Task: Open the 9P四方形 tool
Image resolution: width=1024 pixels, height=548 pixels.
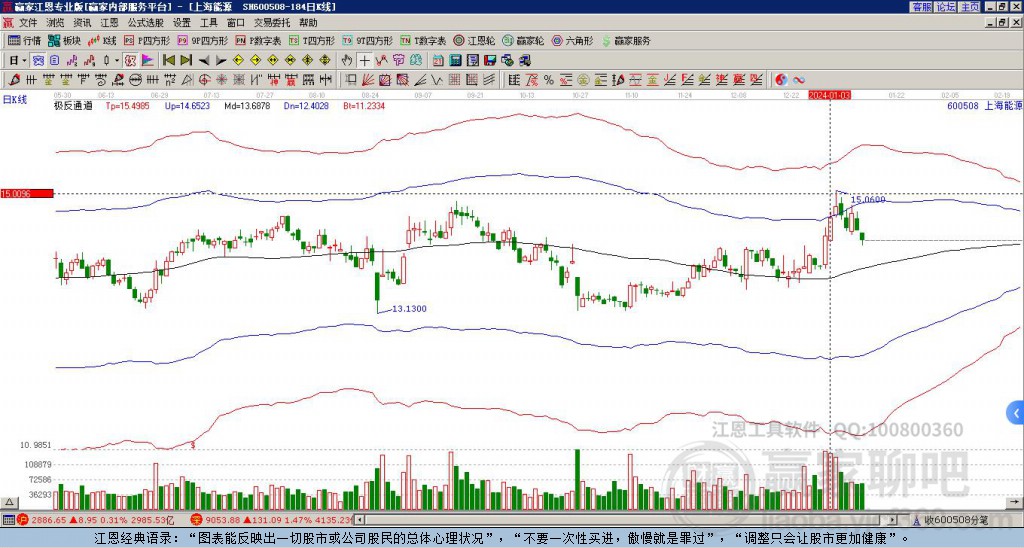Action: pyautogui.click(x=202, y=40)
